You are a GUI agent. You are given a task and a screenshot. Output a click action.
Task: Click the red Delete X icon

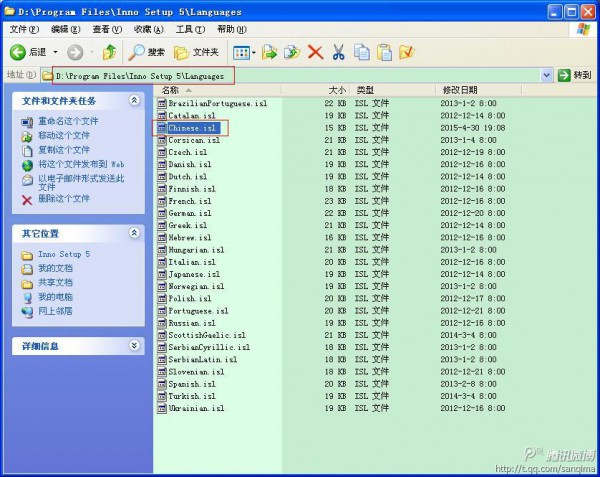315,52
